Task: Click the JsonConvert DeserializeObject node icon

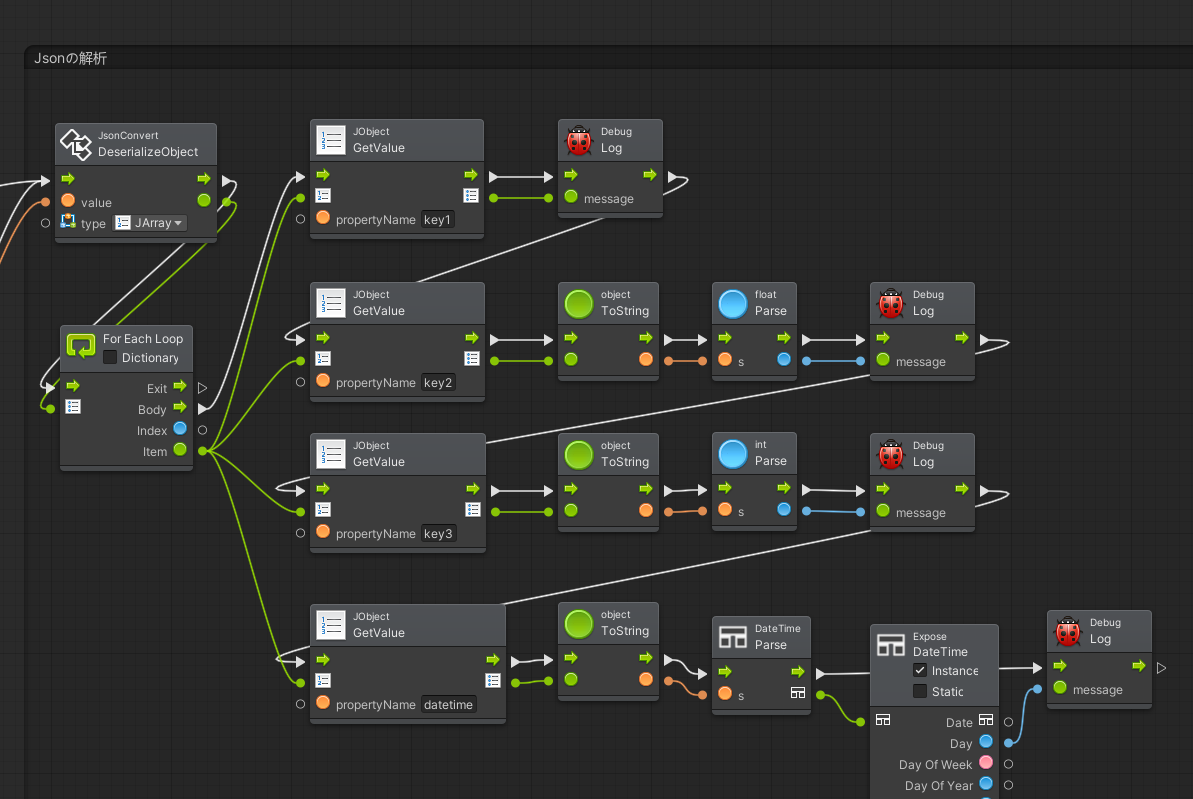Action: tap(74, 143)
